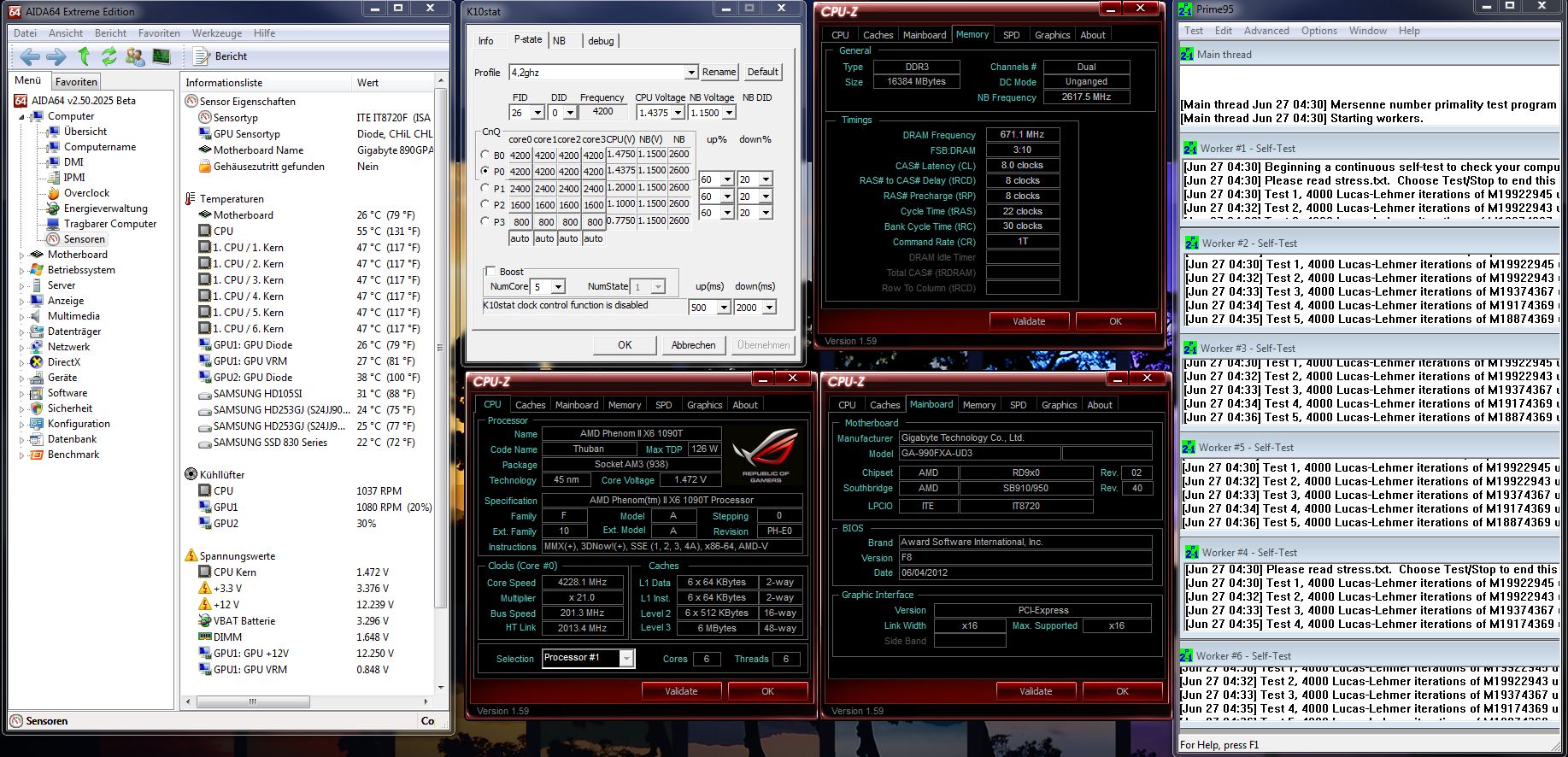Click the Temperaturen thermometer icon
1568x757 pixels.
coord(191,199)
